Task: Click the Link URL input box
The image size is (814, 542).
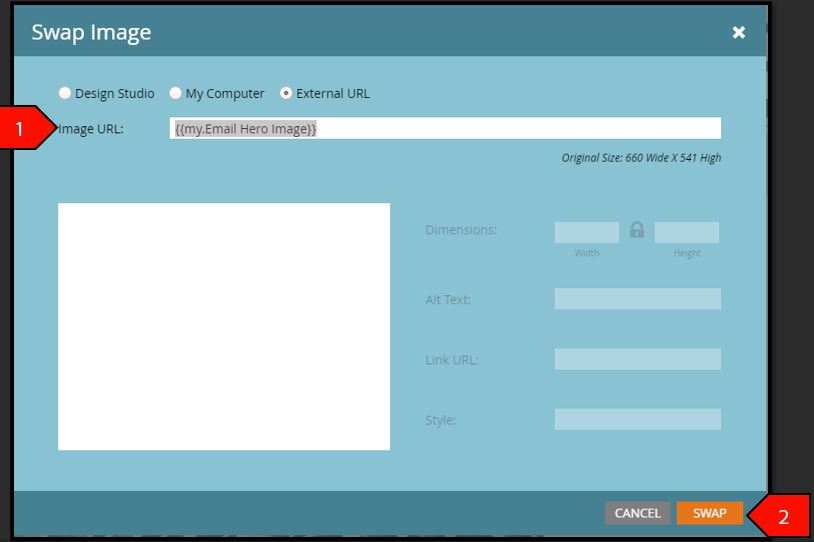Action: coord(637,359)
